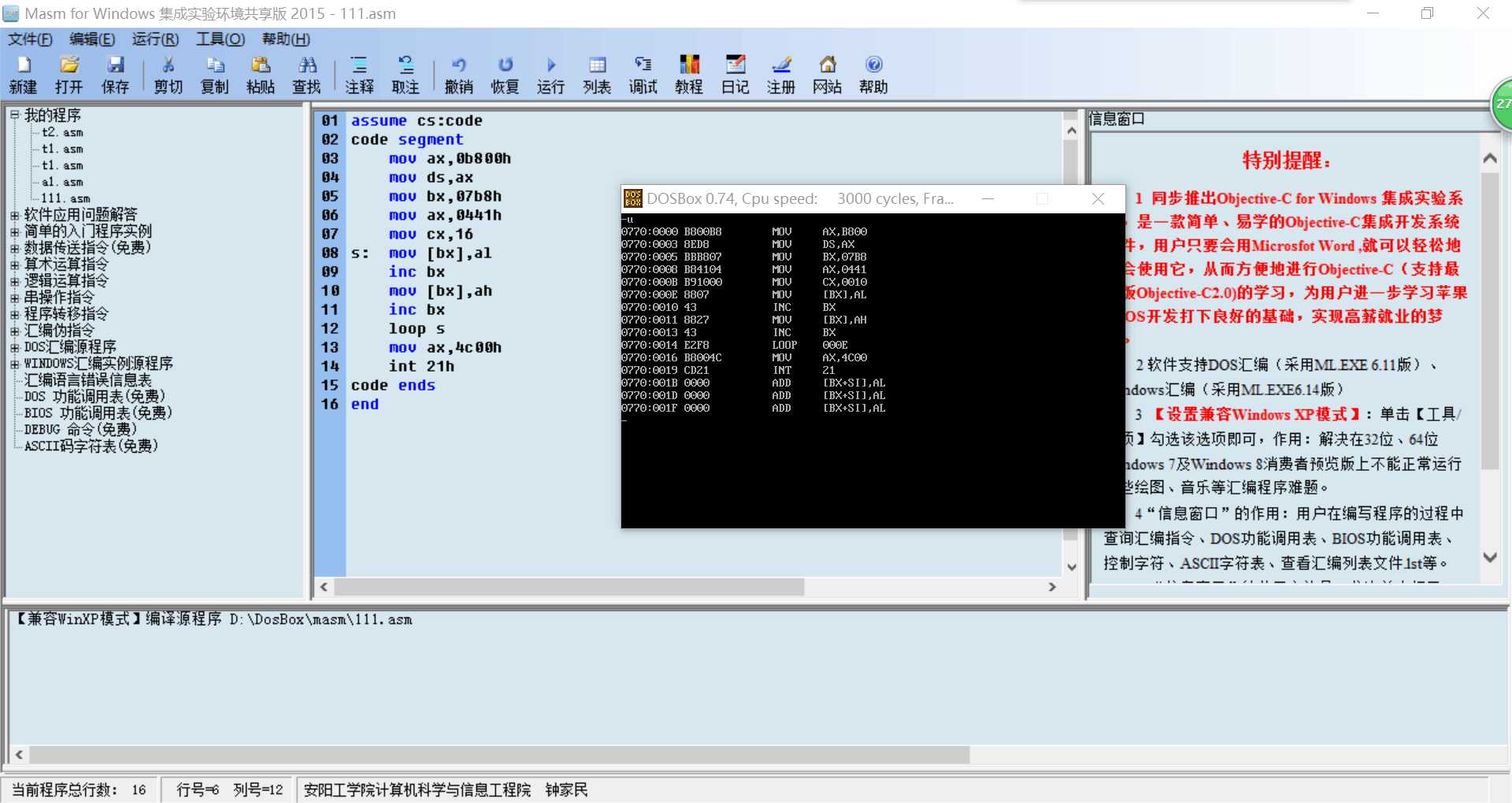The width and height of the screenshot is (1512, 803).
Task: Click the 粘贴 (Paste) toolbar icon
Action: click(x=261, y=65)
